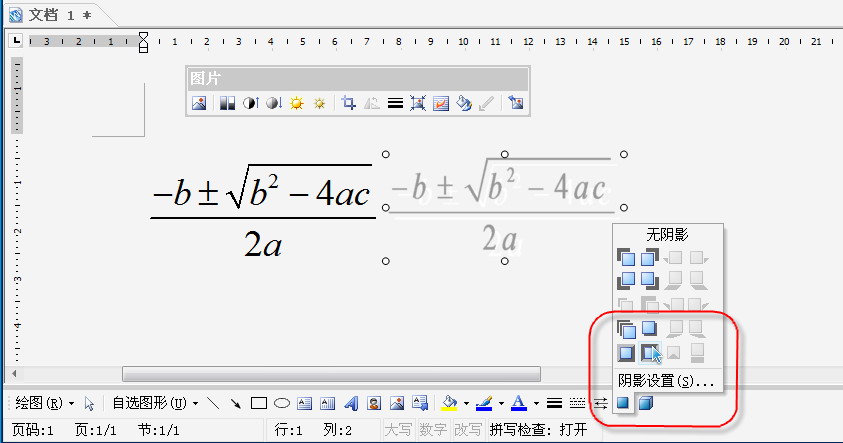Image resolution: width=843 pixels, height=443 pixels.
Task: Open the 自选图形(U) menu
Action: pos(155,403)
